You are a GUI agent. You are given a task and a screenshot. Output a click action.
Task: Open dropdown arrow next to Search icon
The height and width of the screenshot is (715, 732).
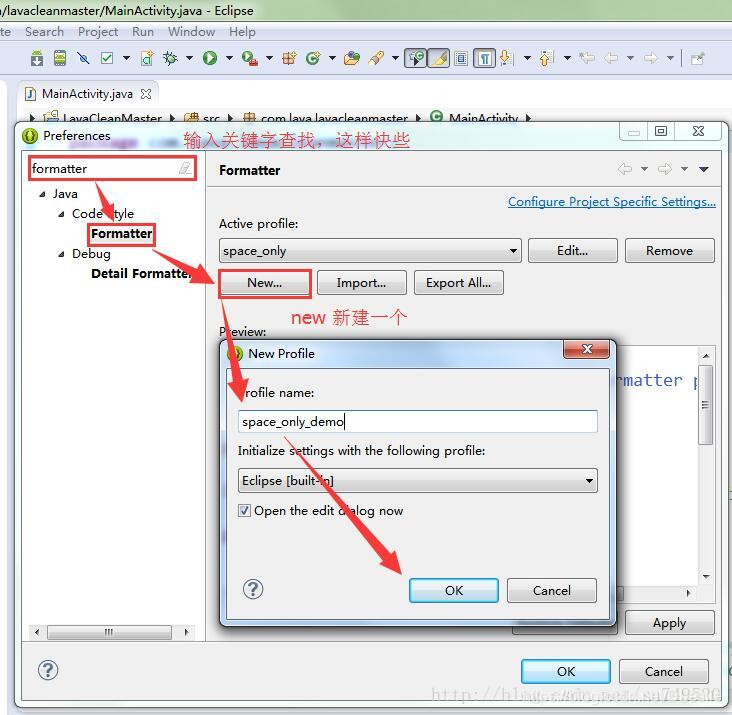point(395,58)
